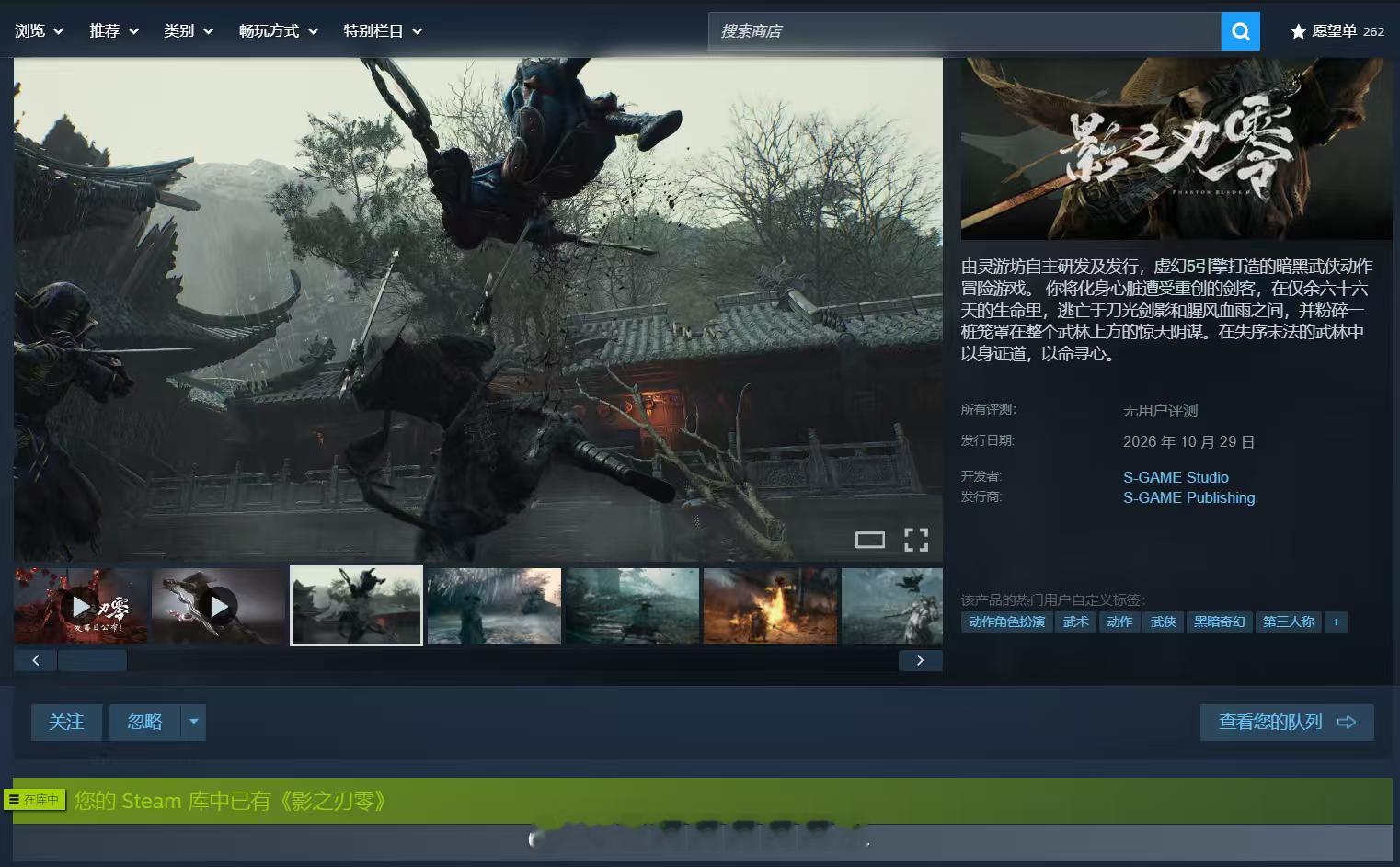Click the 无用户评测 review text
This screenshot has width=1400, height=867.
click(x=1160, y=410)
